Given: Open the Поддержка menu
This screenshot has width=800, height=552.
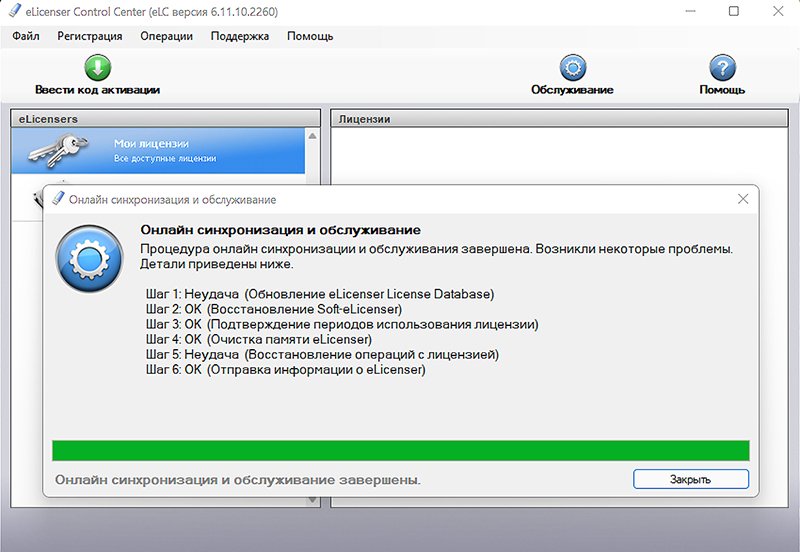Looking at the screenshot, I should pyautogui.click(x=240, y=36).
